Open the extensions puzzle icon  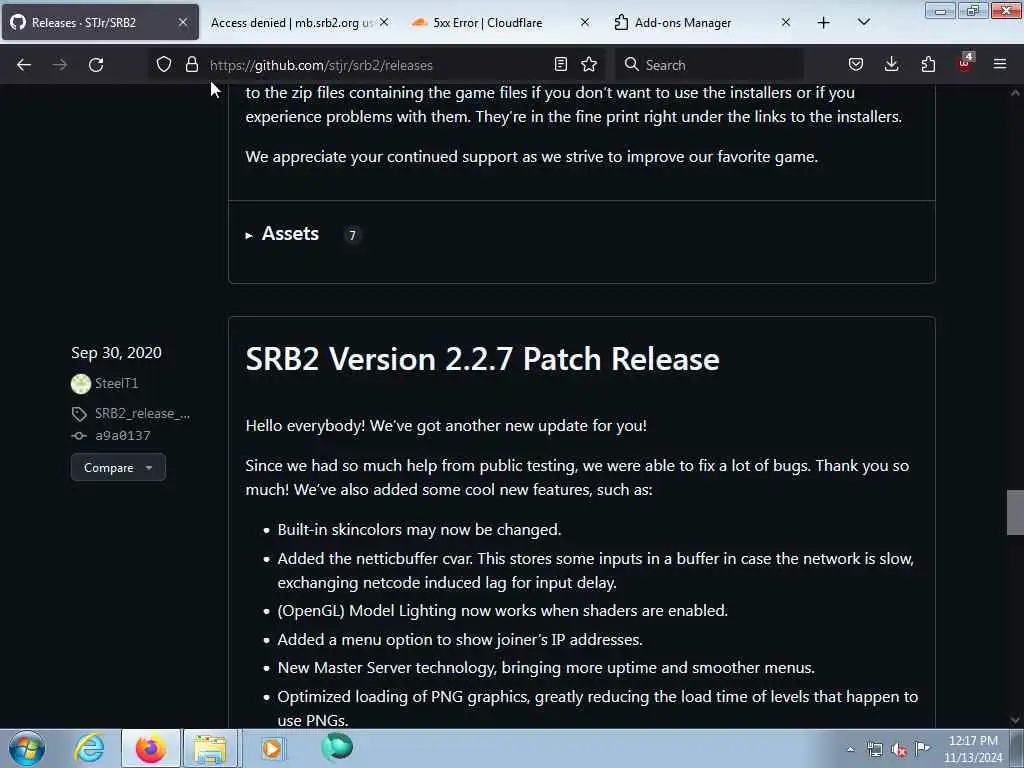[x=928, y=64]
